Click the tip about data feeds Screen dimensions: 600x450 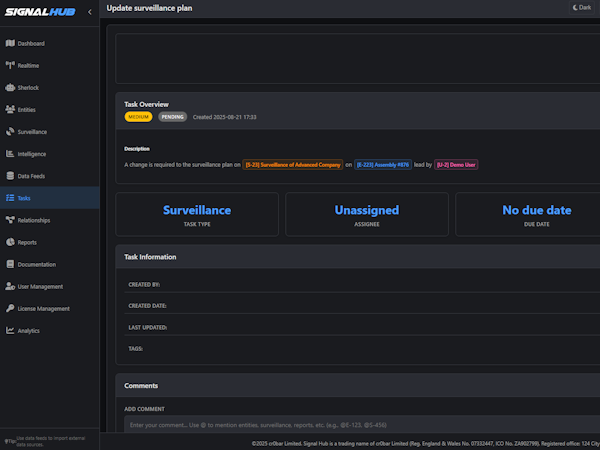(45, 441)
